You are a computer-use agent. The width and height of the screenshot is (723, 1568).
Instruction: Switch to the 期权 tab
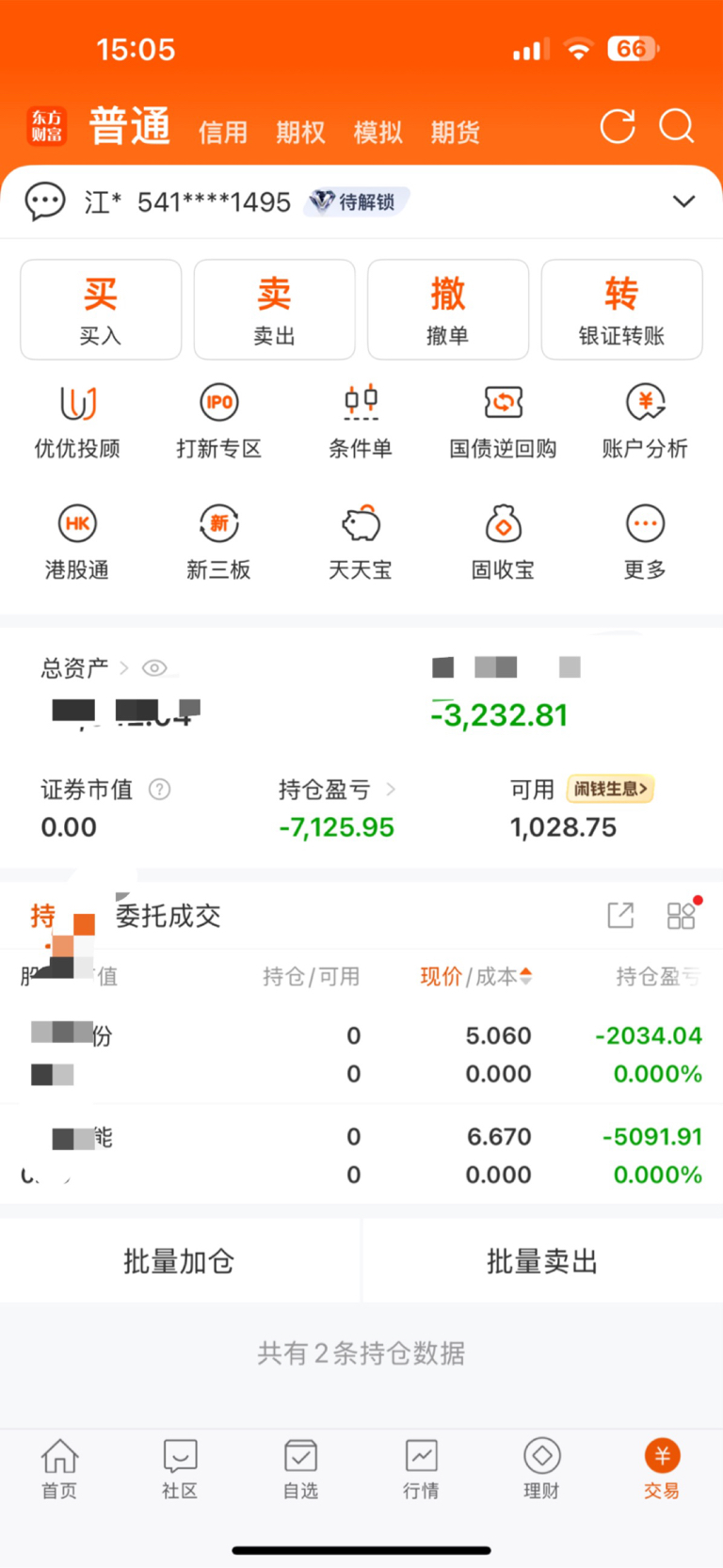point(300,133)
